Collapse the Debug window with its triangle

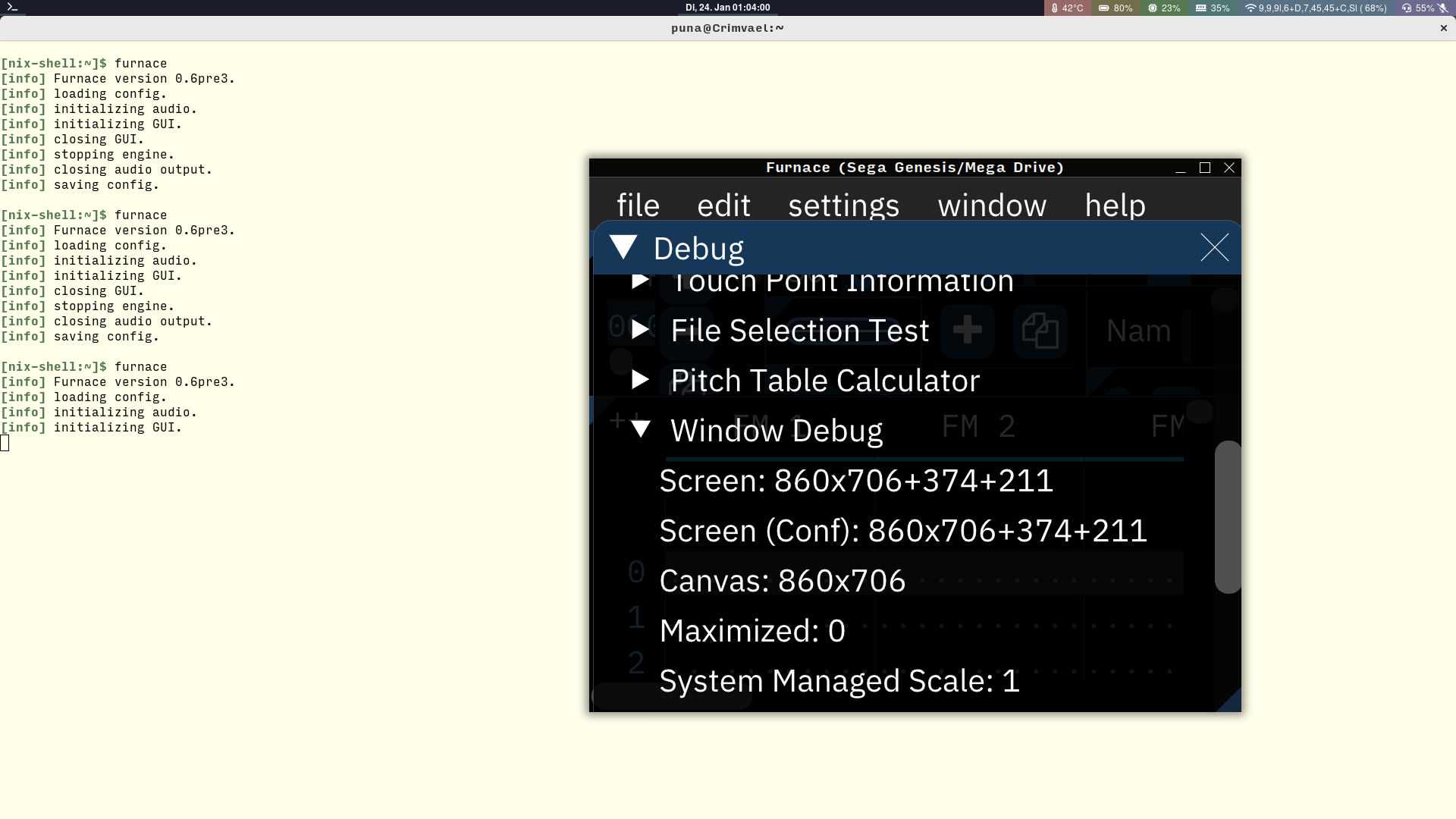tap(623, 247)
